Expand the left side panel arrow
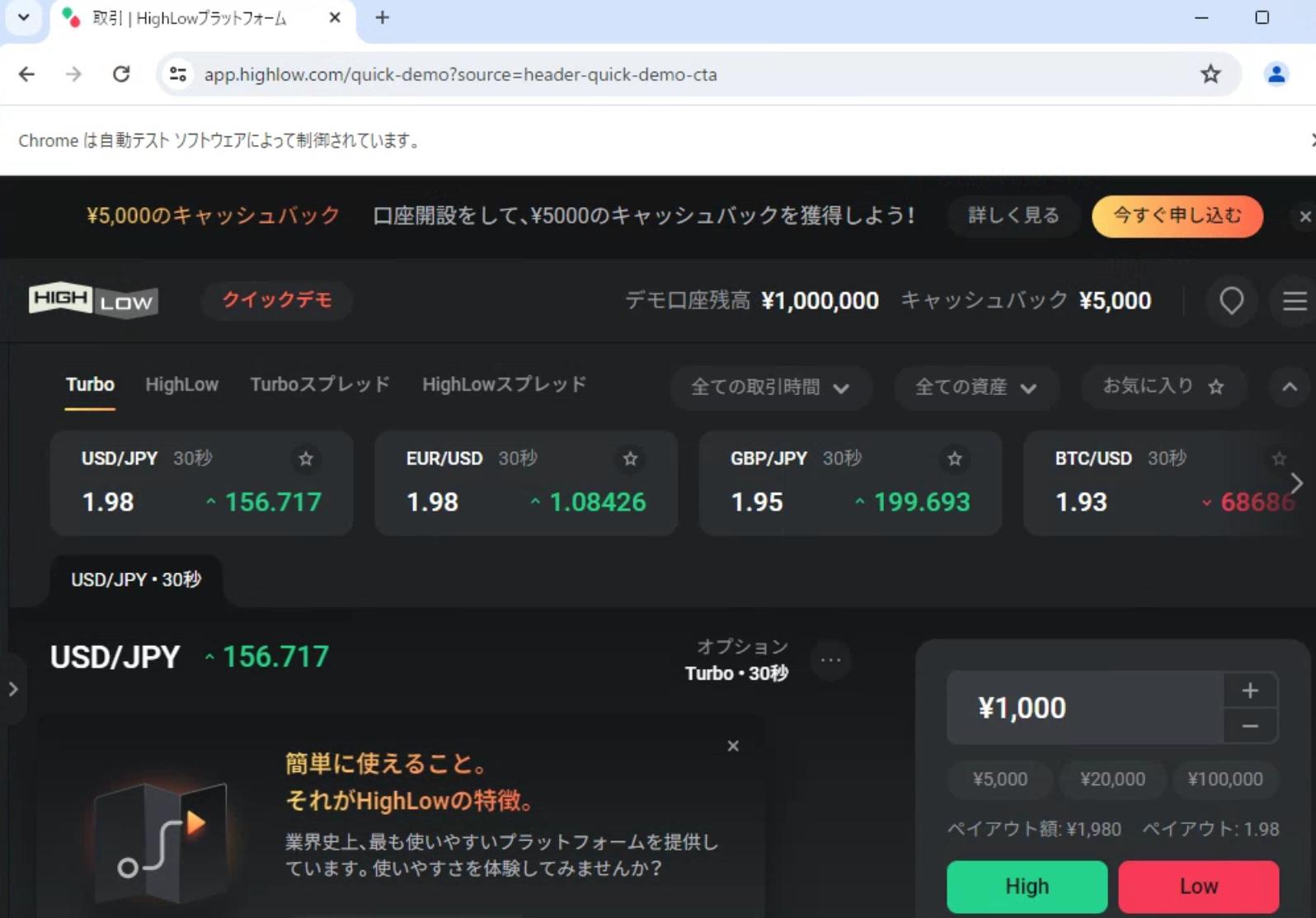 (13, 689)
